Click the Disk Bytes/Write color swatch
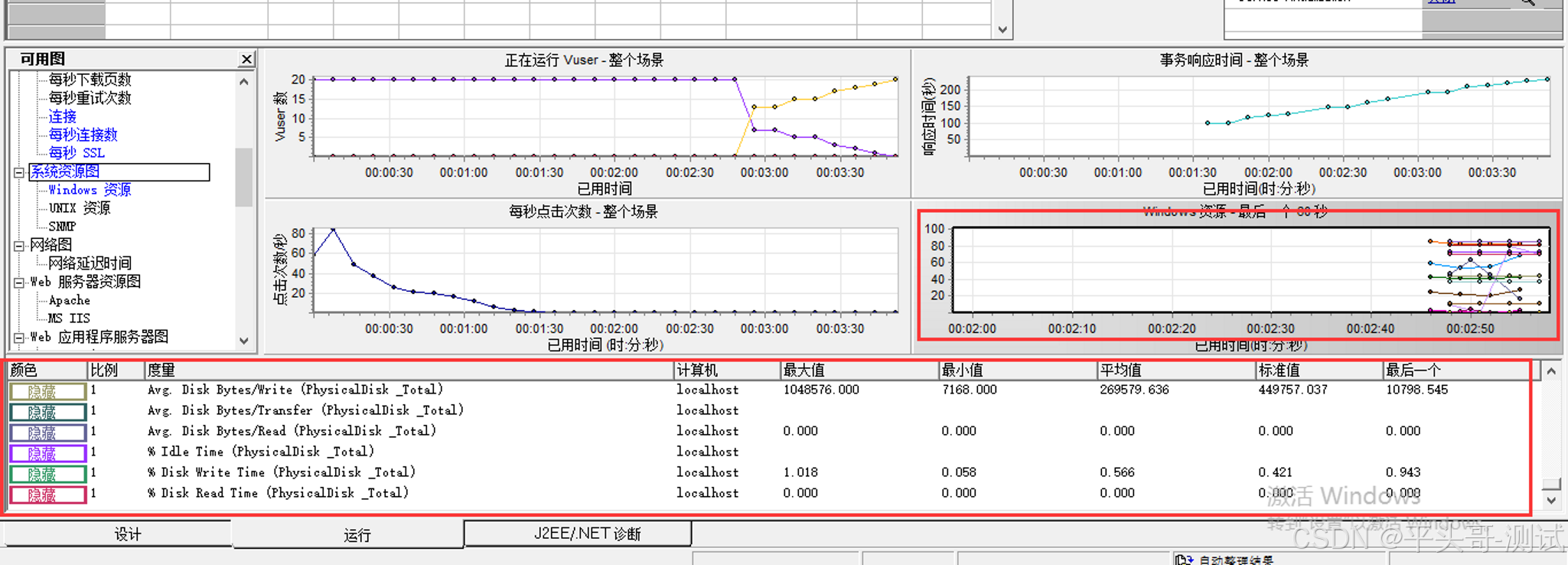The width and height of the screenshot is (1568, 565). point(47,391)
